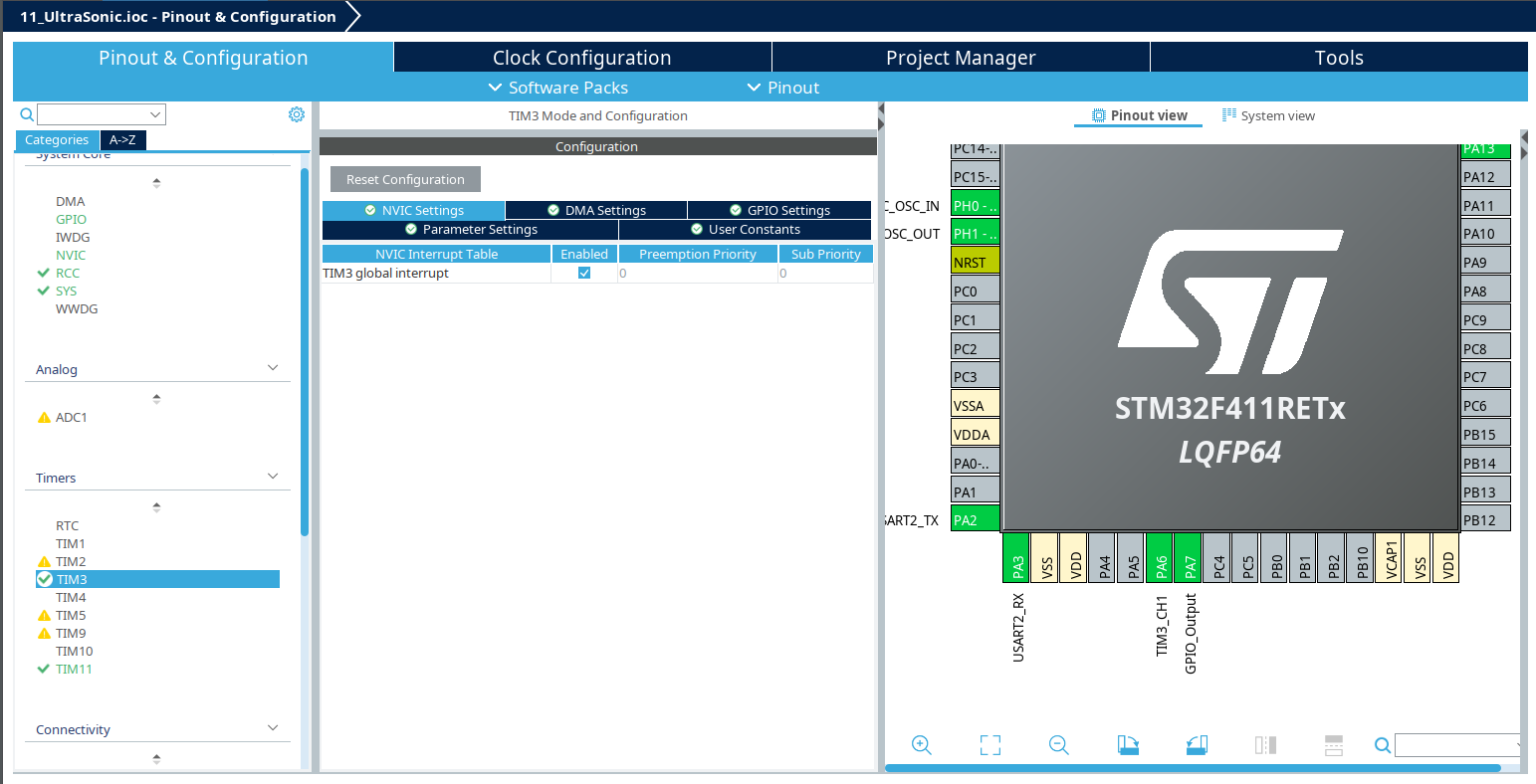This screenshot has height=784, width=1536.
Task: Click the peripheral search magnifier icon
Action: [x=27, y=114]
